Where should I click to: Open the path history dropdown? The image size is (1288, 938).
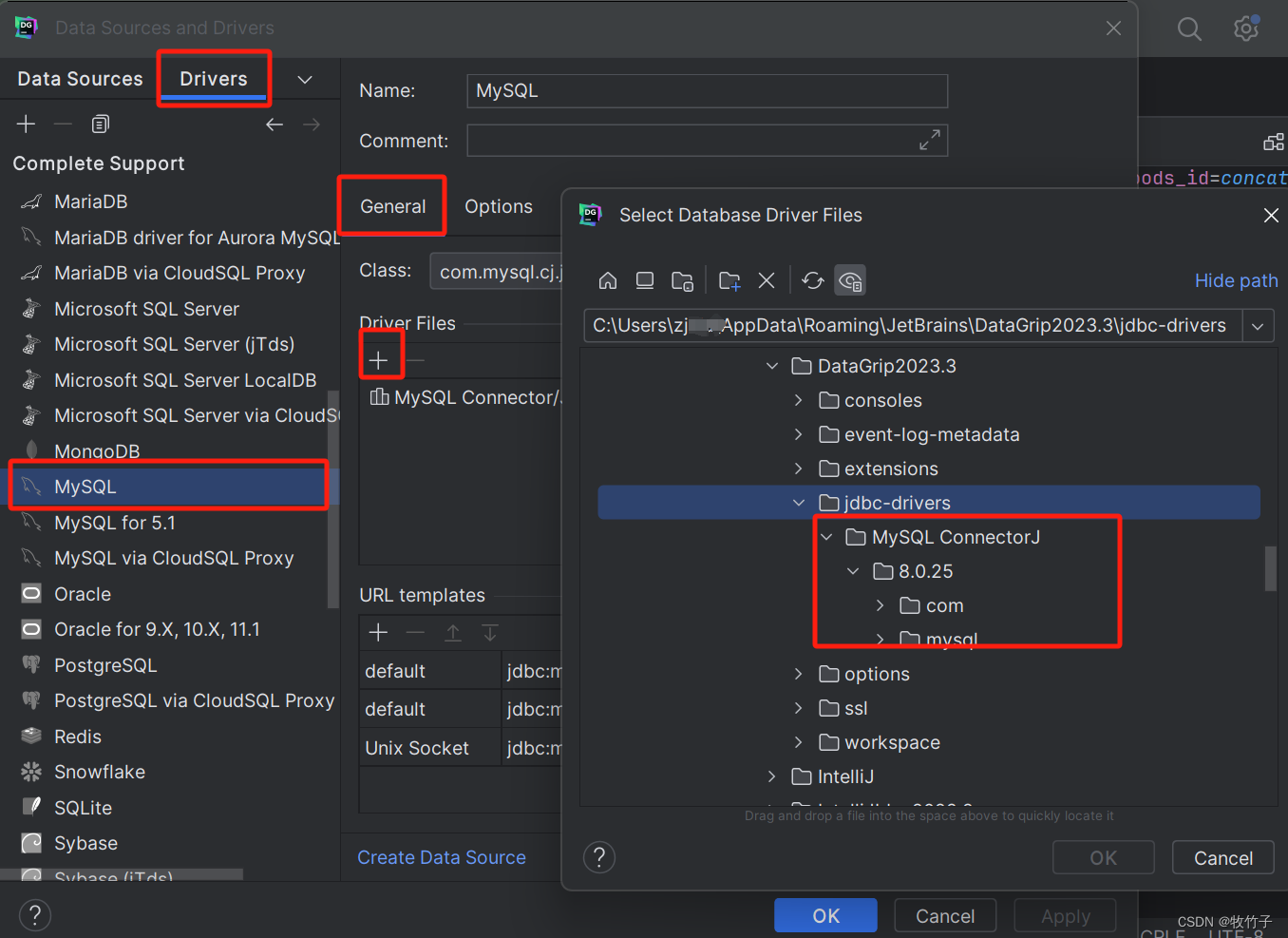(1258, 326)
